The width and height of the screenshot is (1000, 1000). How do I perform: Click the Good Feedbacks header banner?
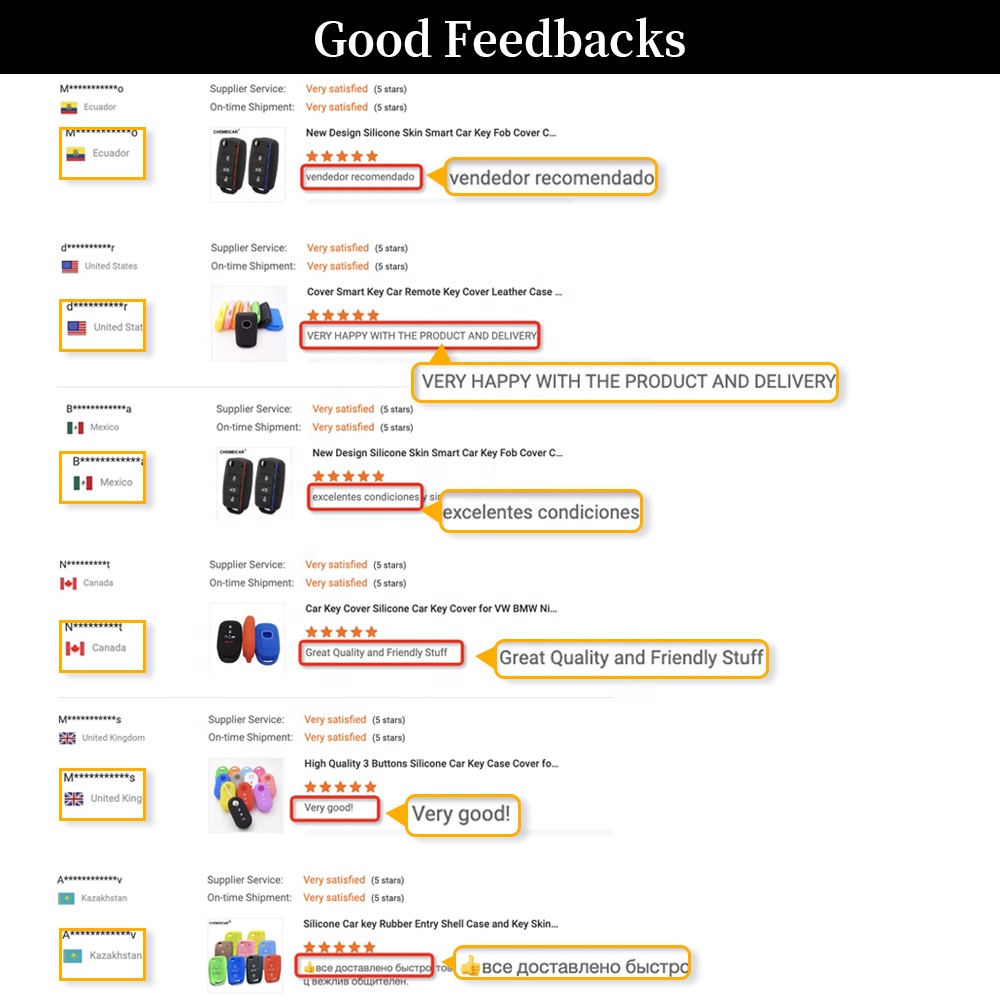pos(499,38)
